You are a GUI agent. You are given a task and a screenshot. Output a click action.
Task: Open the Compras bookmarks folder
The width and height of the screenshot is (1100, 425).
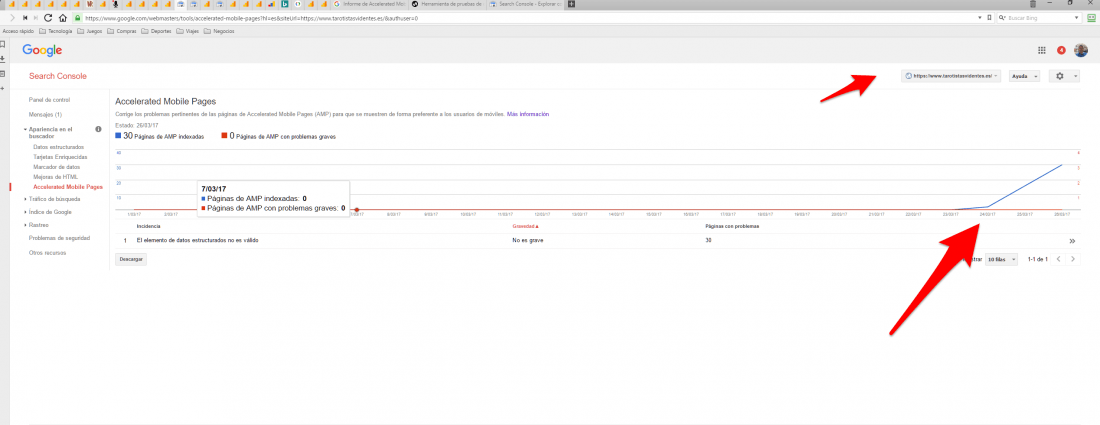(122, 31)
